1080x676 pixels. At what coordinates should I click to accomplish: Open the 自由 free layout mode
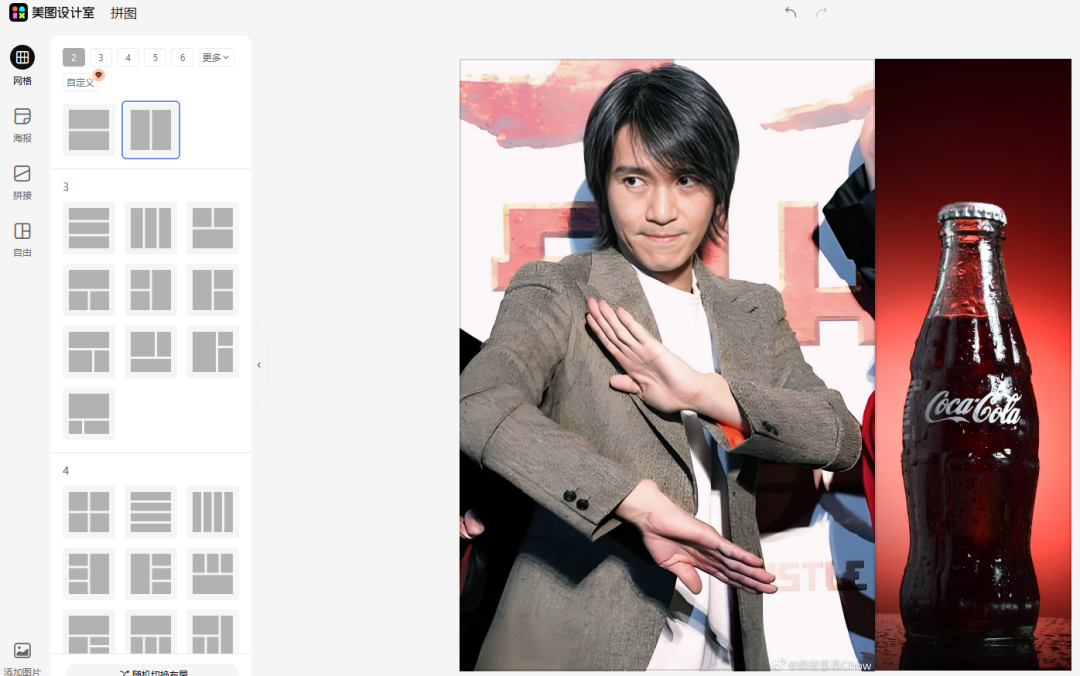[22, 239]
